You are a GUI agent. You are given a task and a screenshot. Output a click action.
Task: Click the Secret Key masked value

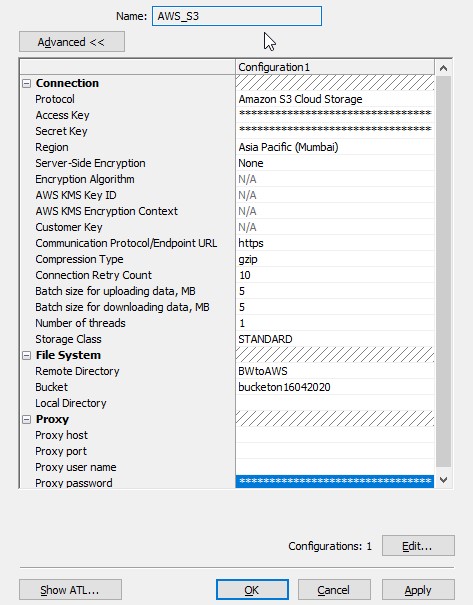pyautogui.click(x=335, y=131)
